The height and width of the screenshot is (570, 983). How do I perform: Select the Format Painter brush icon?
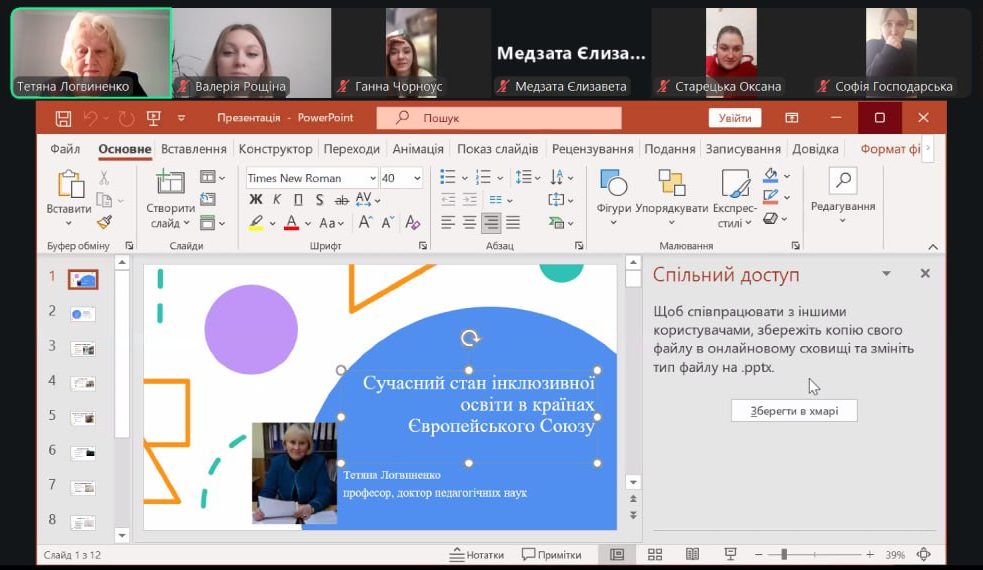pyautogui.click(x=104, y=222)
